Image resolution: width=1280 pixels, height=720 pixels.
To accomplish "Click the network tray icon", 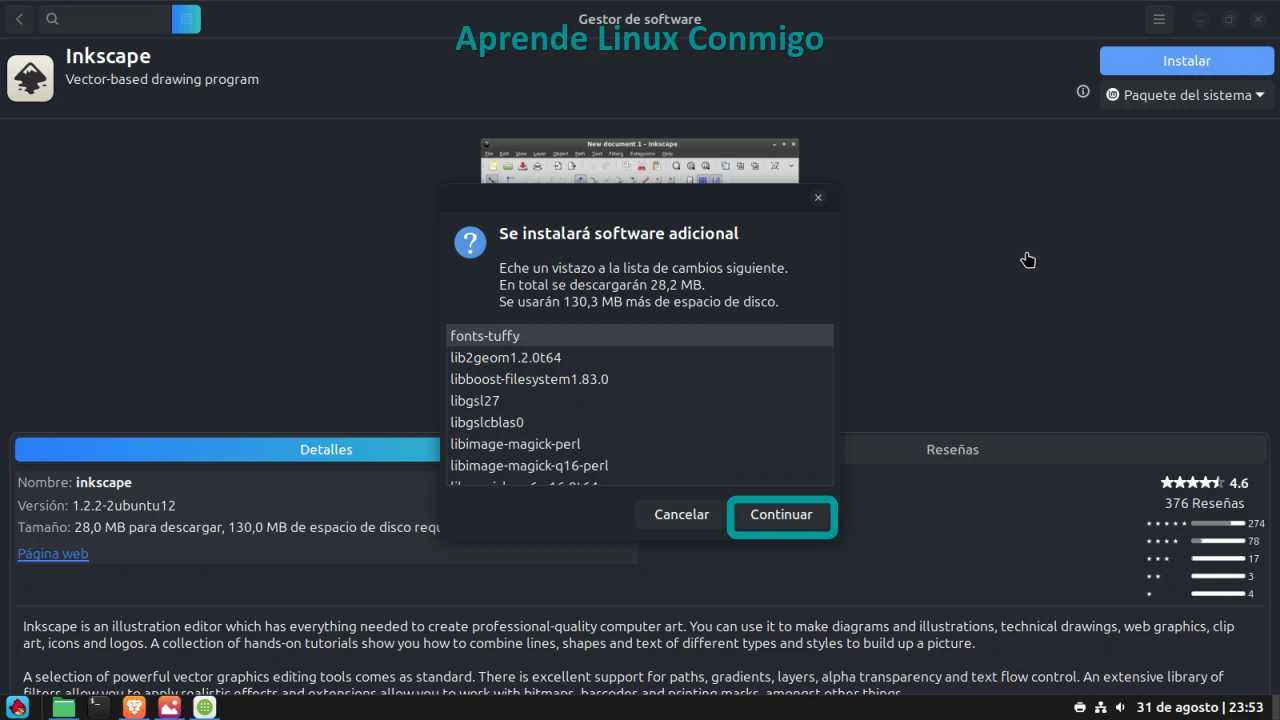I will tap(1100, 708).
